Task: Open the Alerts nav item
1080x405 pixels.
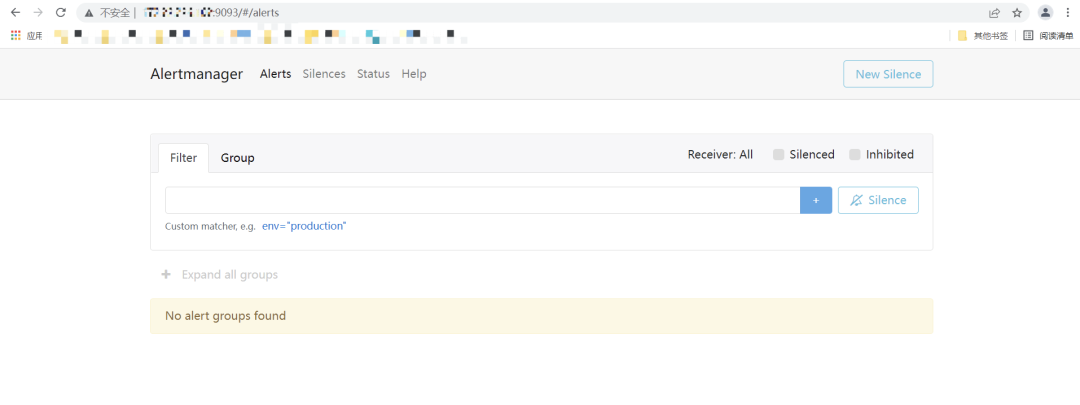Action: tap(276, 74)
